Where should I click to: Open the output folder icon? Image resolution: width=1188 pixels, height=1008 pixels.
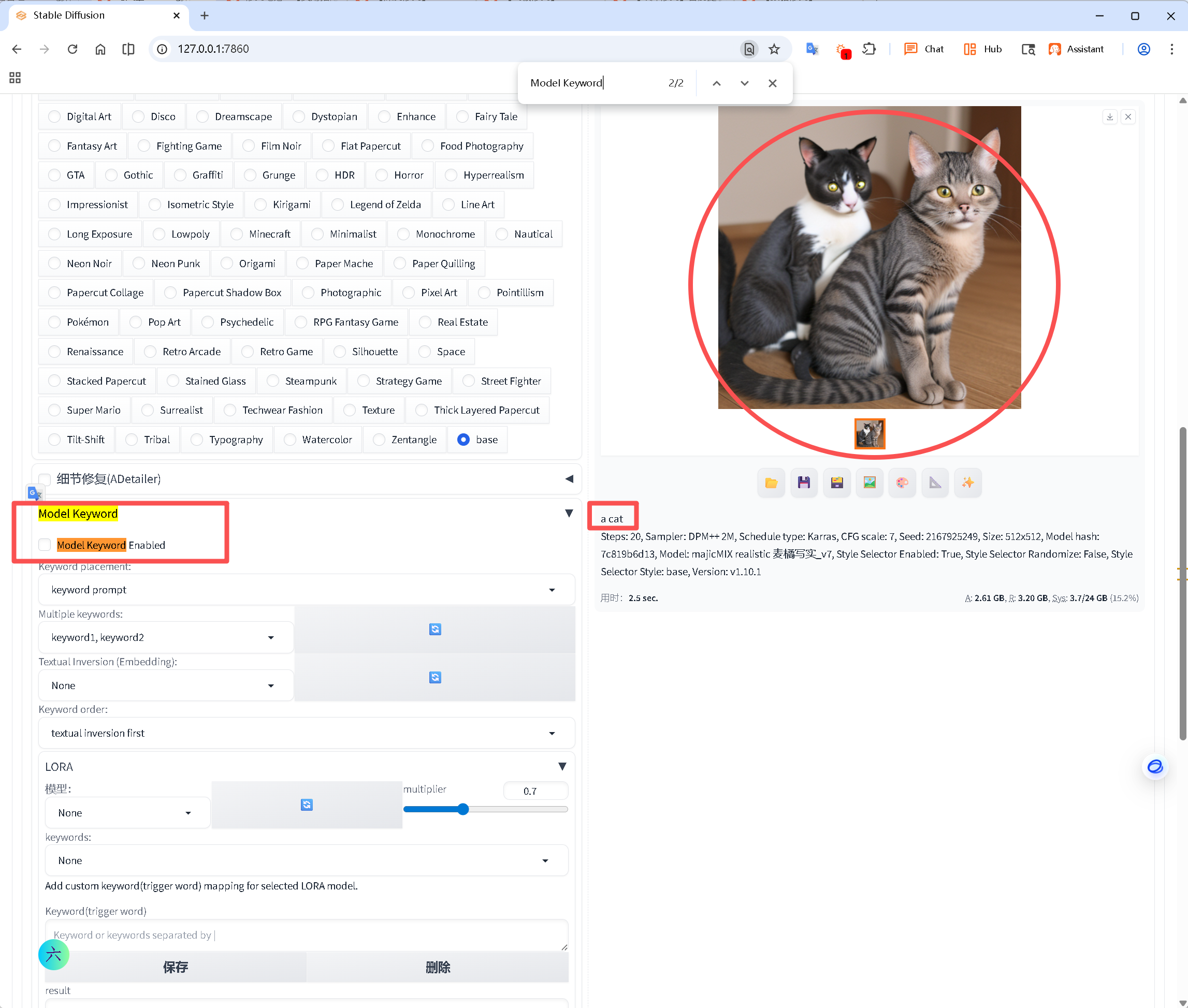(771, 483)
